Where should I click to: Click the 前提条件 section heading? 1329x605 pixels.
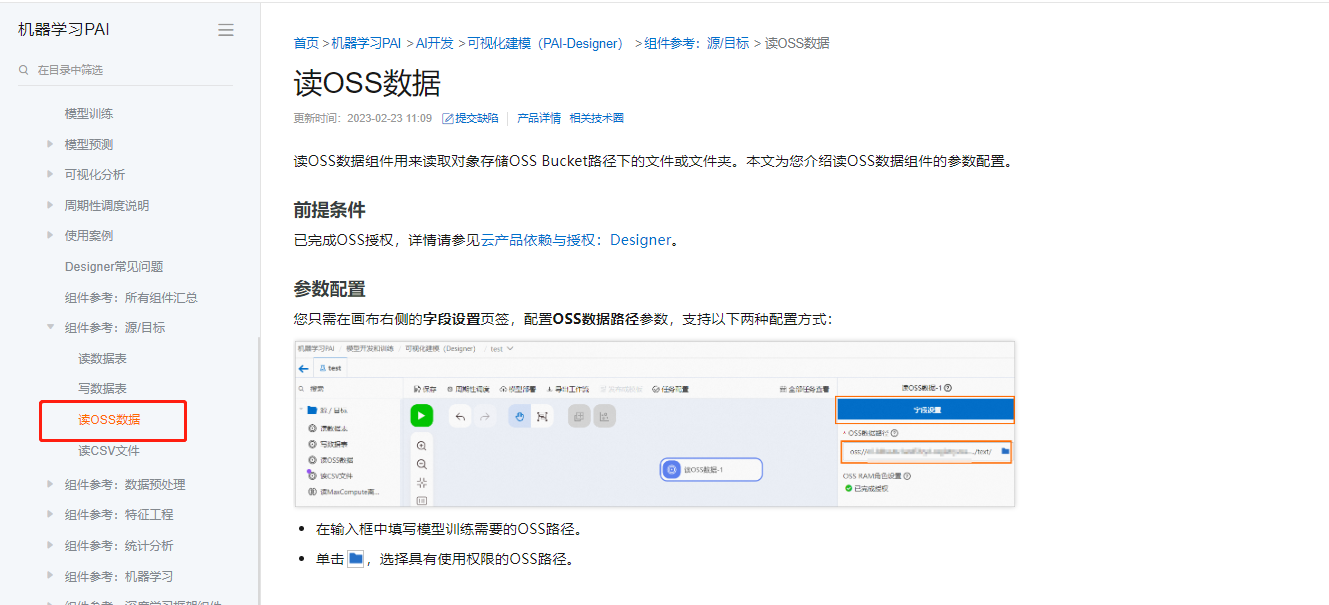[x=329, y=210]
